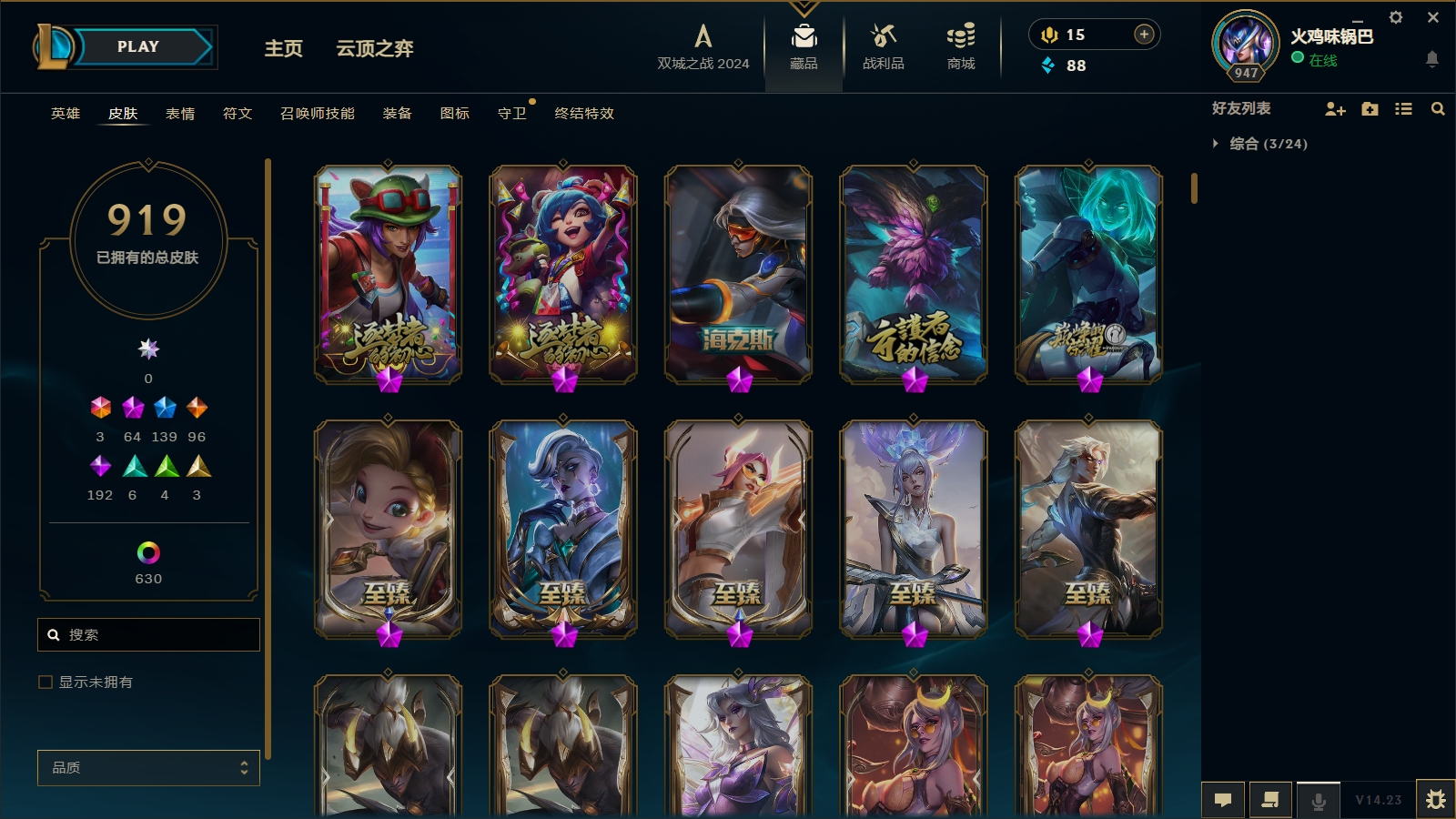Image resolution: width=1456 pixels, height=819 pixels.
Task: Switch to the 英雄 tab
Action: point(66,114)
